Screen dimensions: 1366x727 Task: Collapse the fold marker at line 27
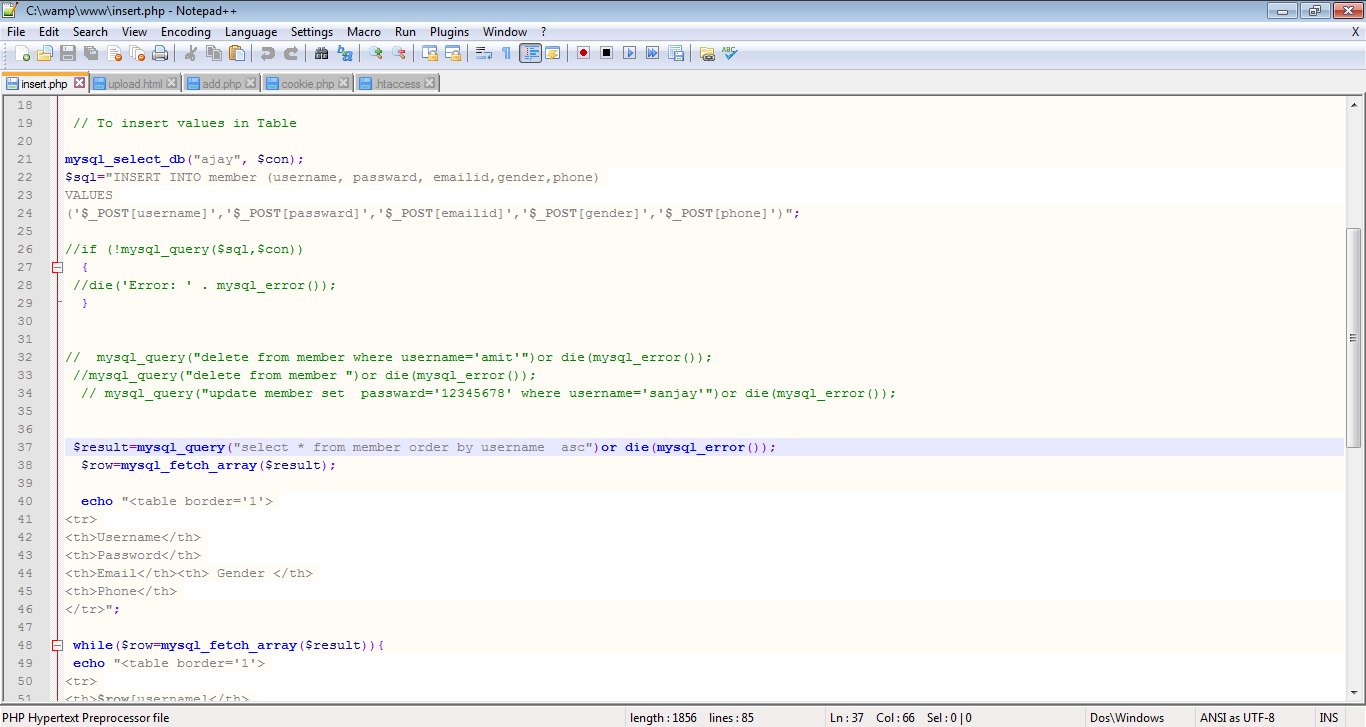57,267
